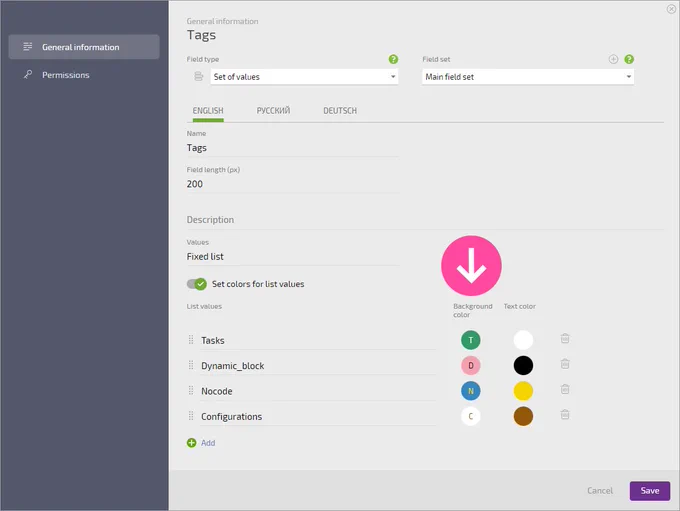
Task: Switch to the DEUTSCH language tab
Action: point(340,111)
